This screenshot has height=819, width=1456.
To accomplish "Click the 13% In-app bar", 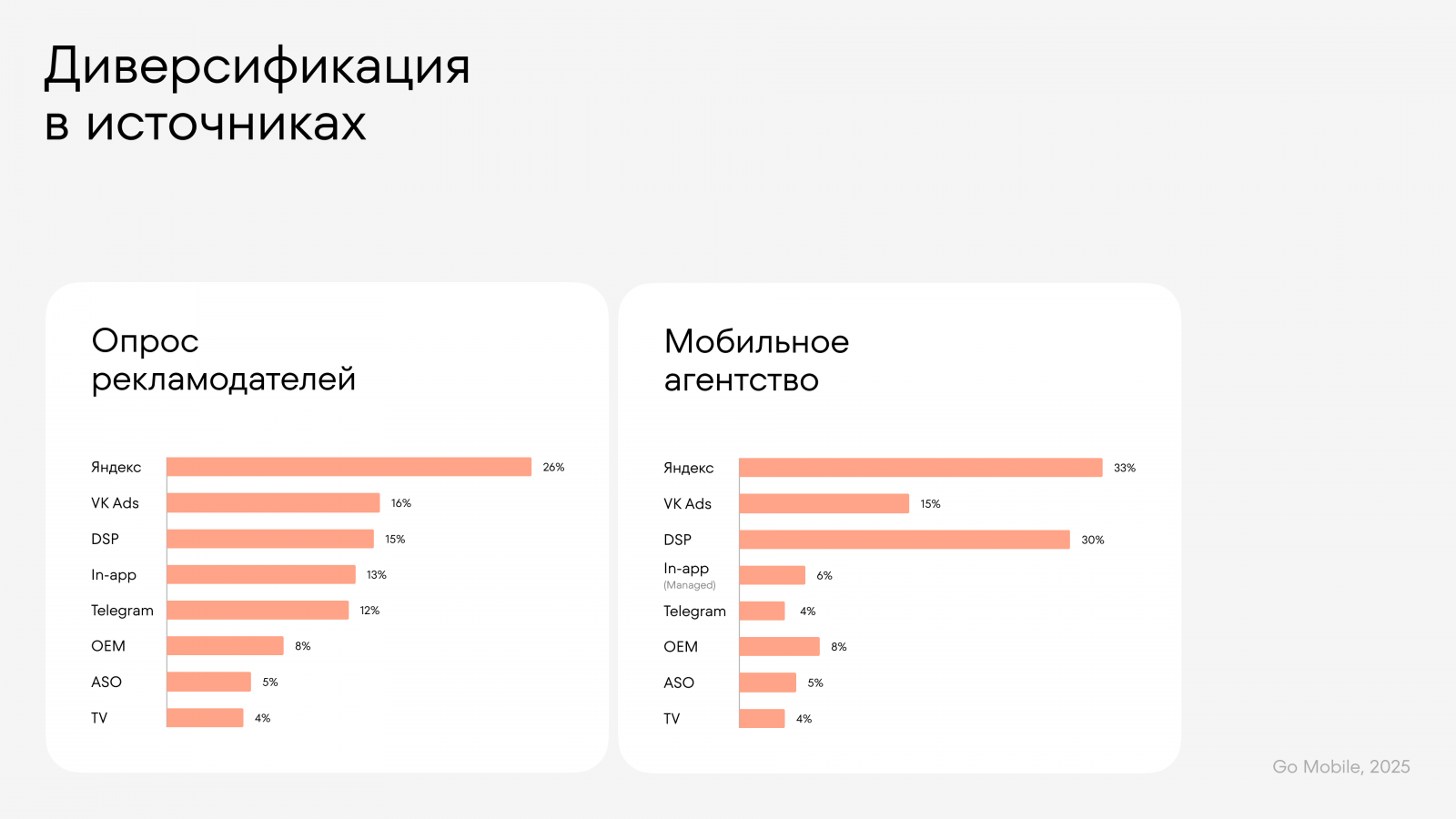I will (261, 575).
